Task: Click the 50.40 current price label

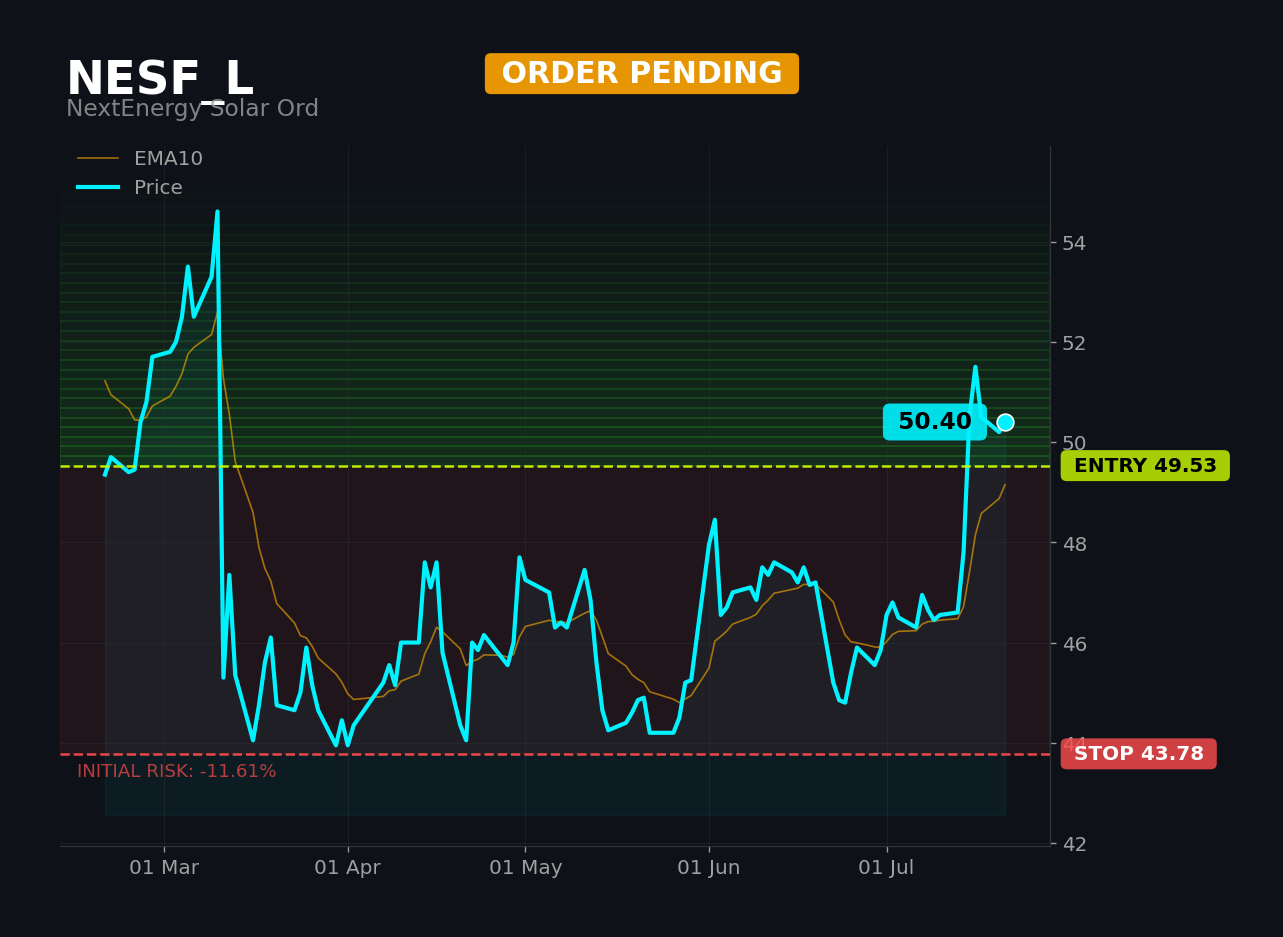Action: click(x=934, y=422)
